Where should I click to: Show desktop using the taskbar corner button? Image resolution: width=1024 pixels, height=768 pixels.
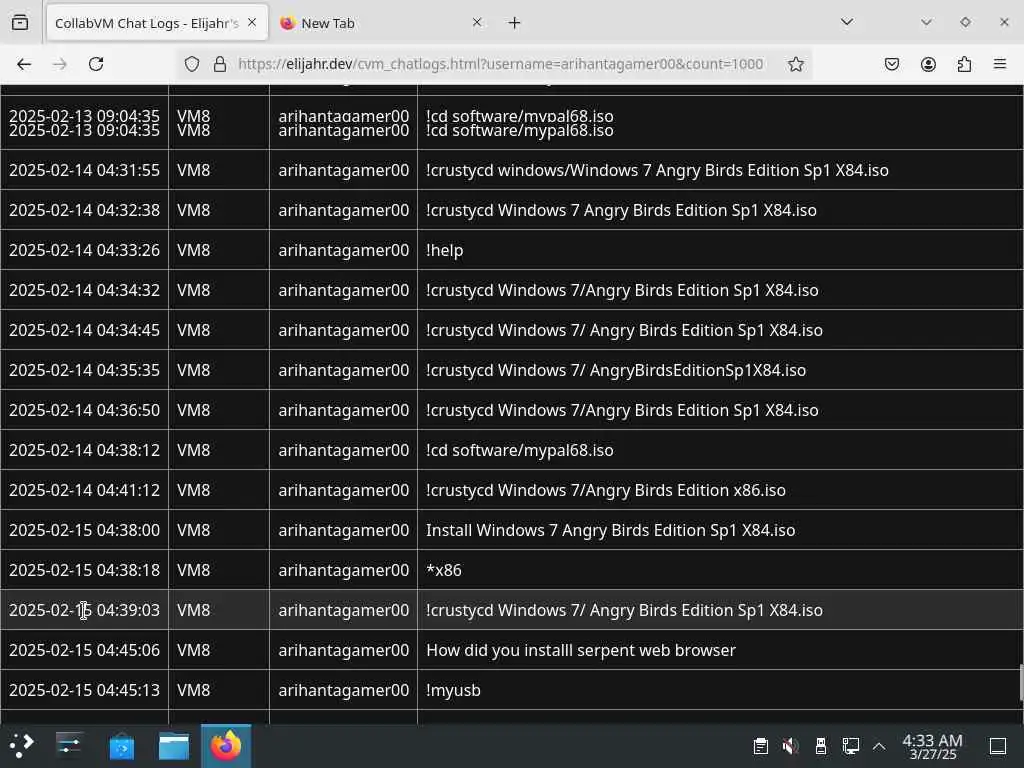pyautogui.click(x=998, y=746)
